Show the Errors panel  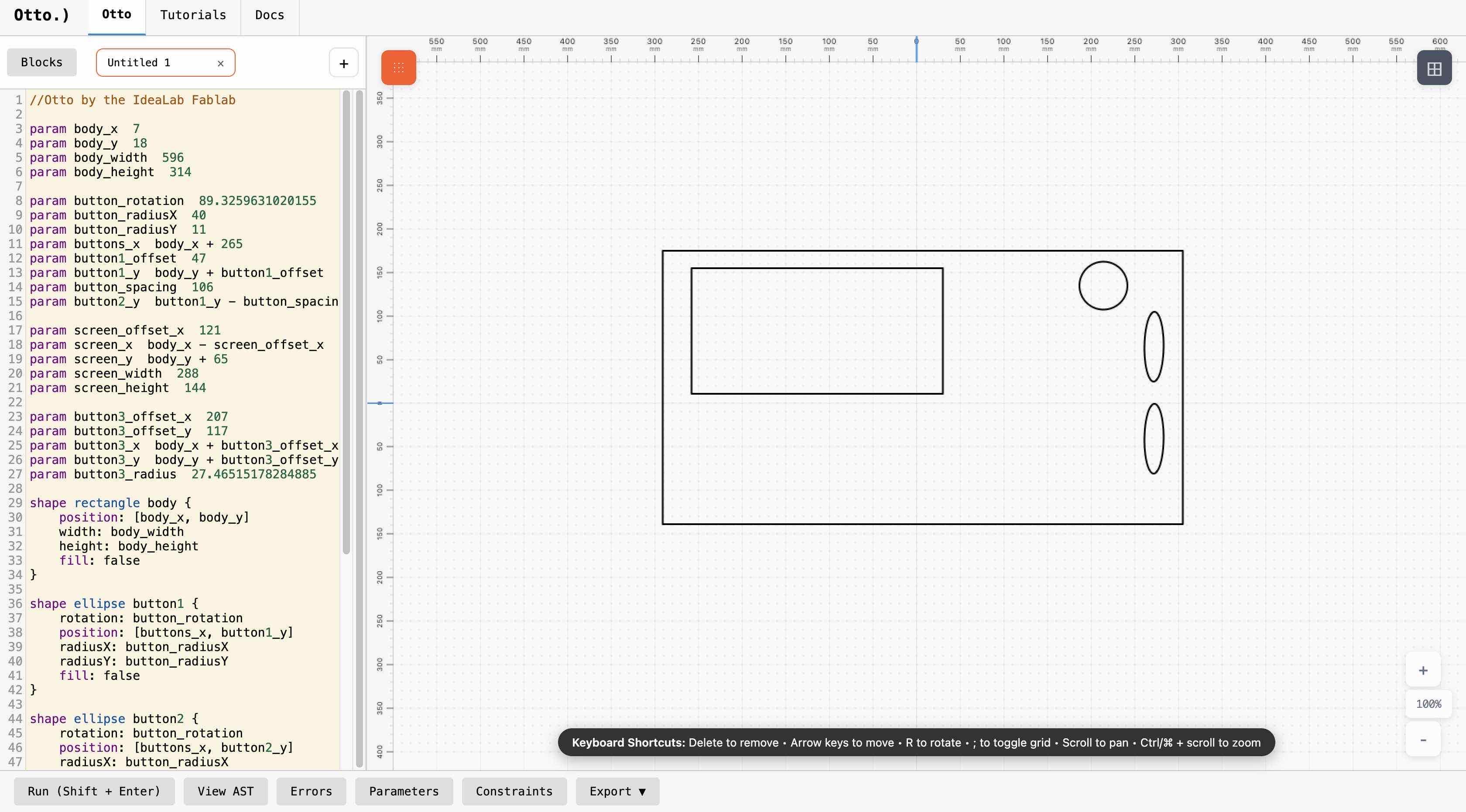point(311,791)
